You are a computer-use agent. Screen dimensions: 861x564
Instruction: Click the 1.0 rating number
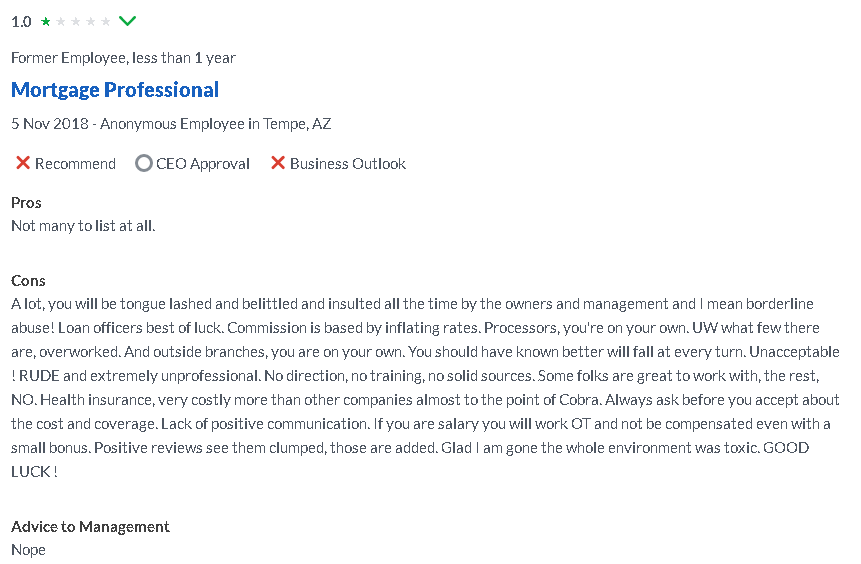pyautogui.click(x=21, y=22)
